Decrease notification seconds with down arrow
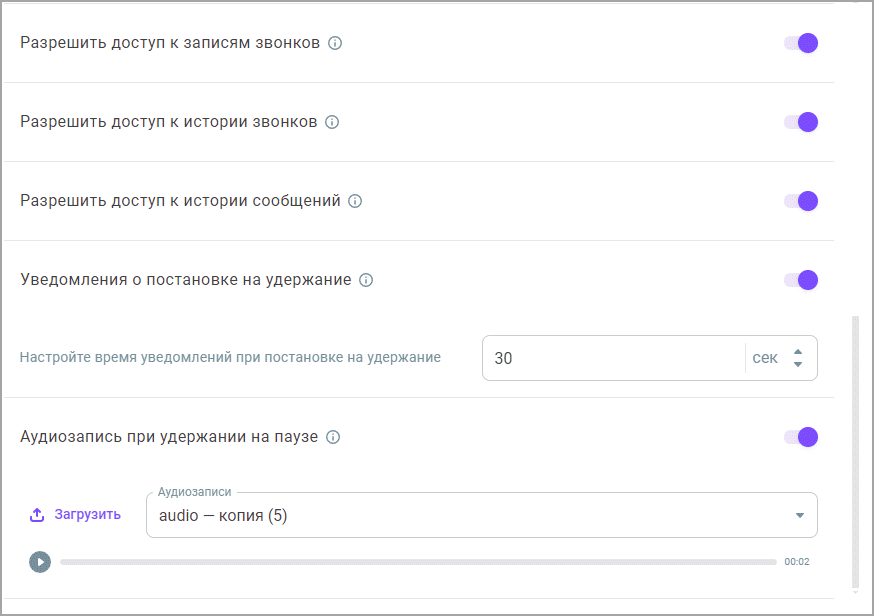This screenshot has width=874, height=616. point(798,365)
